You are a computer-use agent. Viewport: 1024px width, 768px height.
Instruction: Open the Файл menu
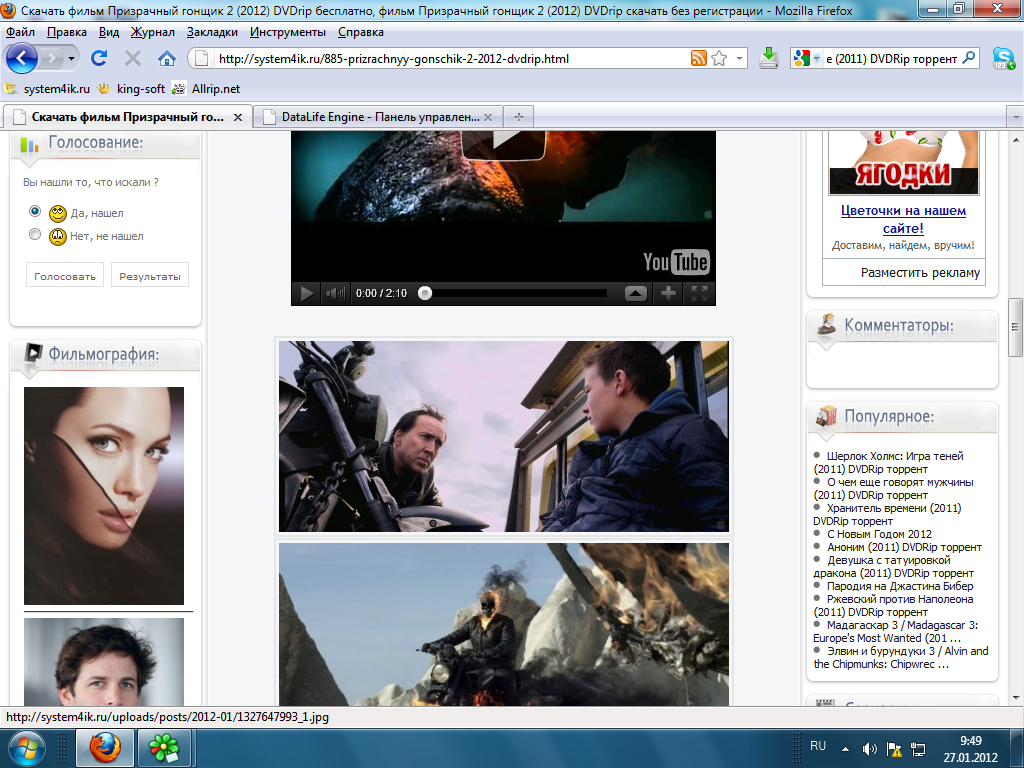pos(20,32)
